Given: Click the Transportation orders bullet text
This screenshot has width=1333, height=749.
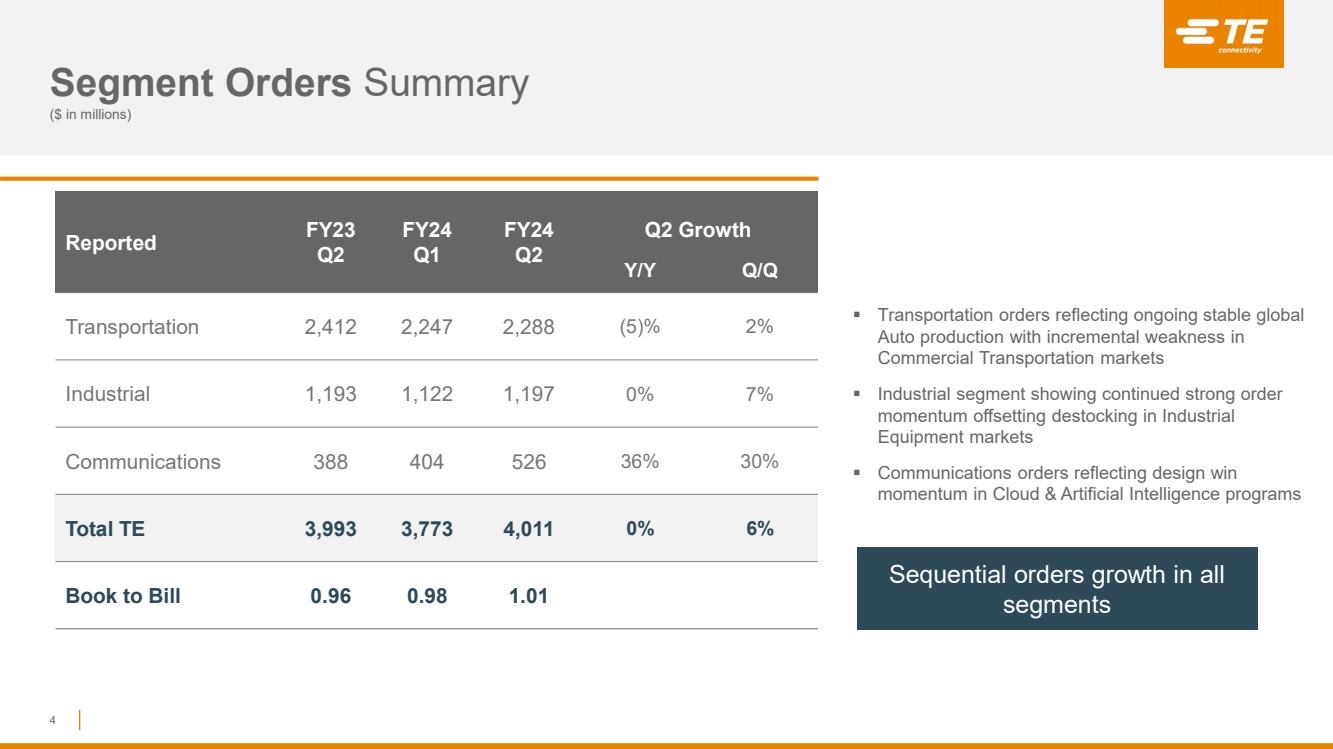Looking at the screenshot, I should point(1090,336).
